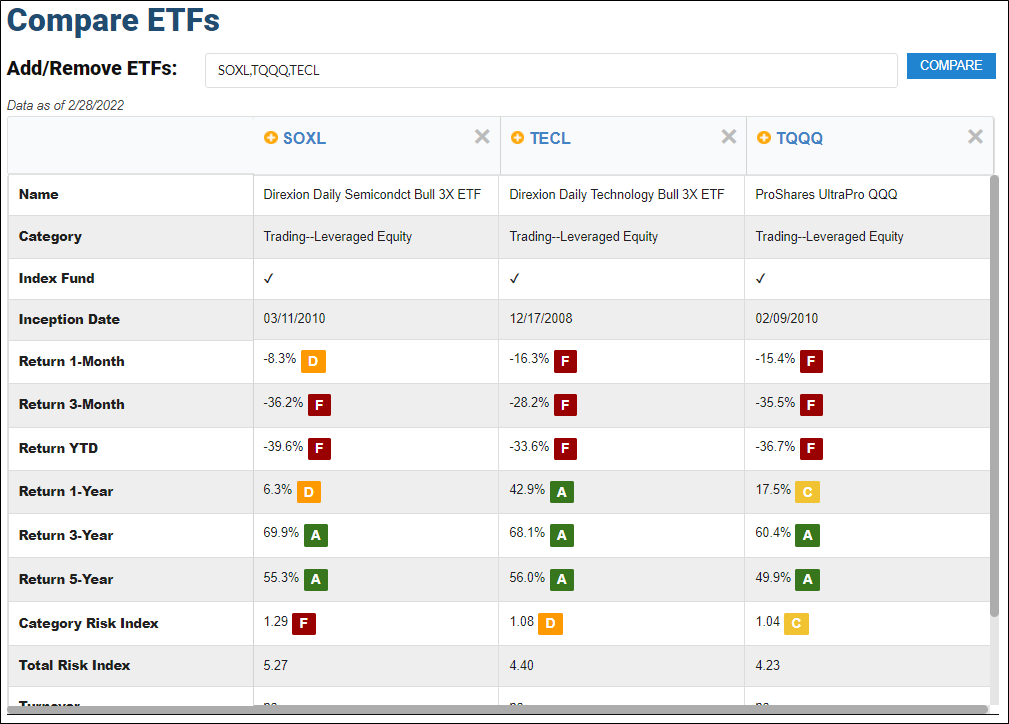
Task: Open the SOXL ticker link
Action: coord(304,138)
